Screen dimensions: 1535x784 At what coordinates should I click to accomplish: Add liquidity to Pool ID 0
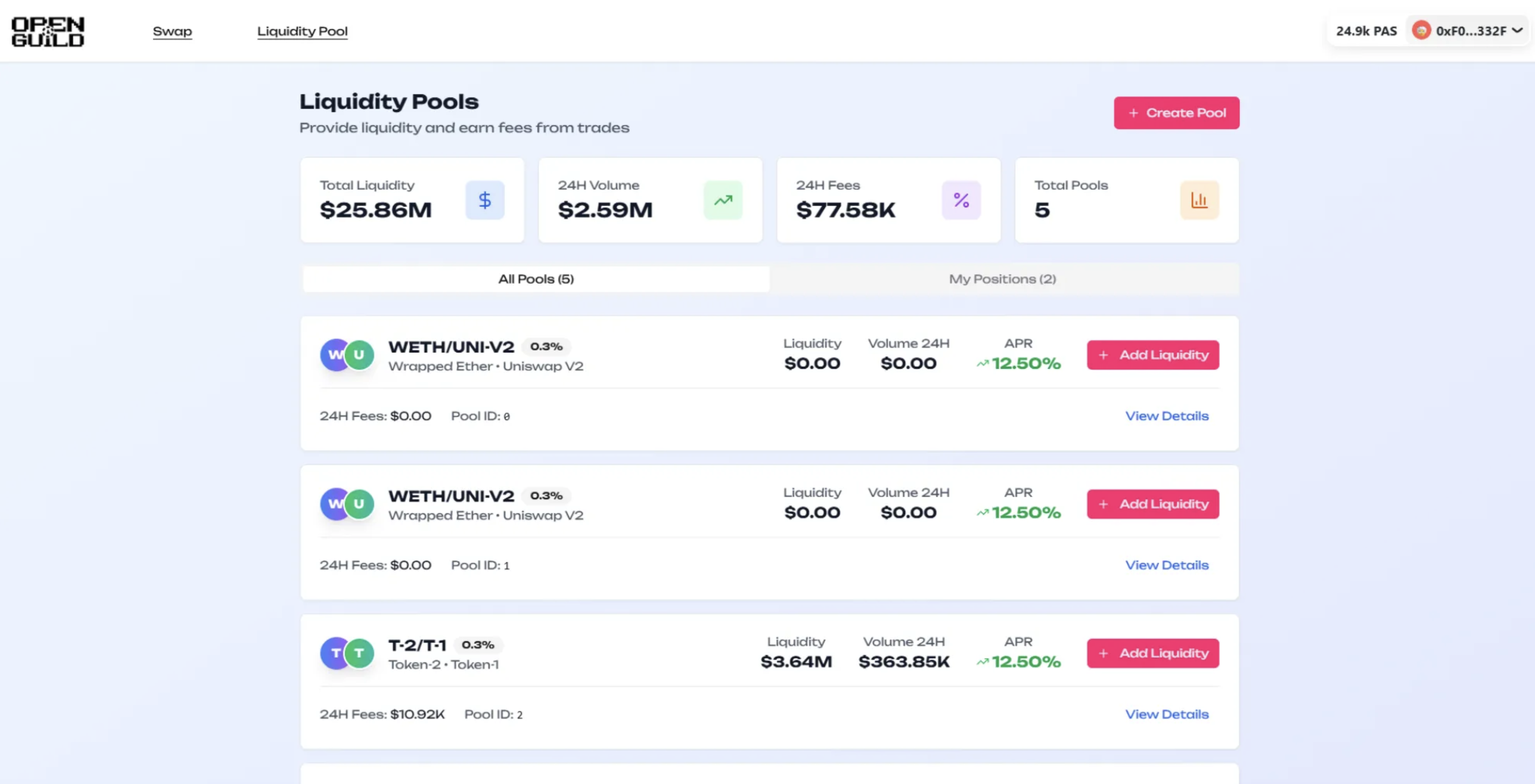tap(1153, 355)
